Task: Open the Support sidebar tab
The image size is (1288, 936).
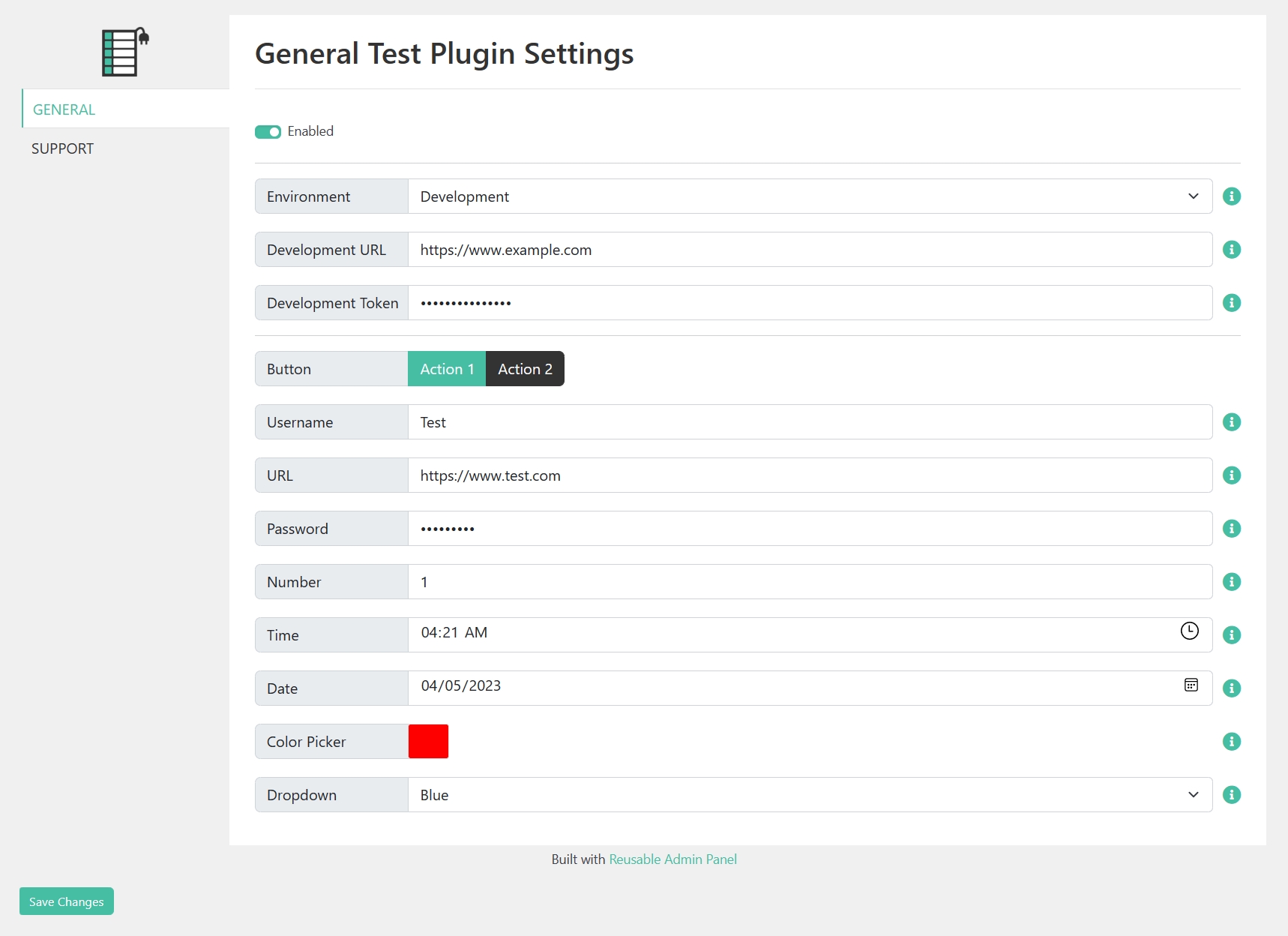Action: [63, 148]
